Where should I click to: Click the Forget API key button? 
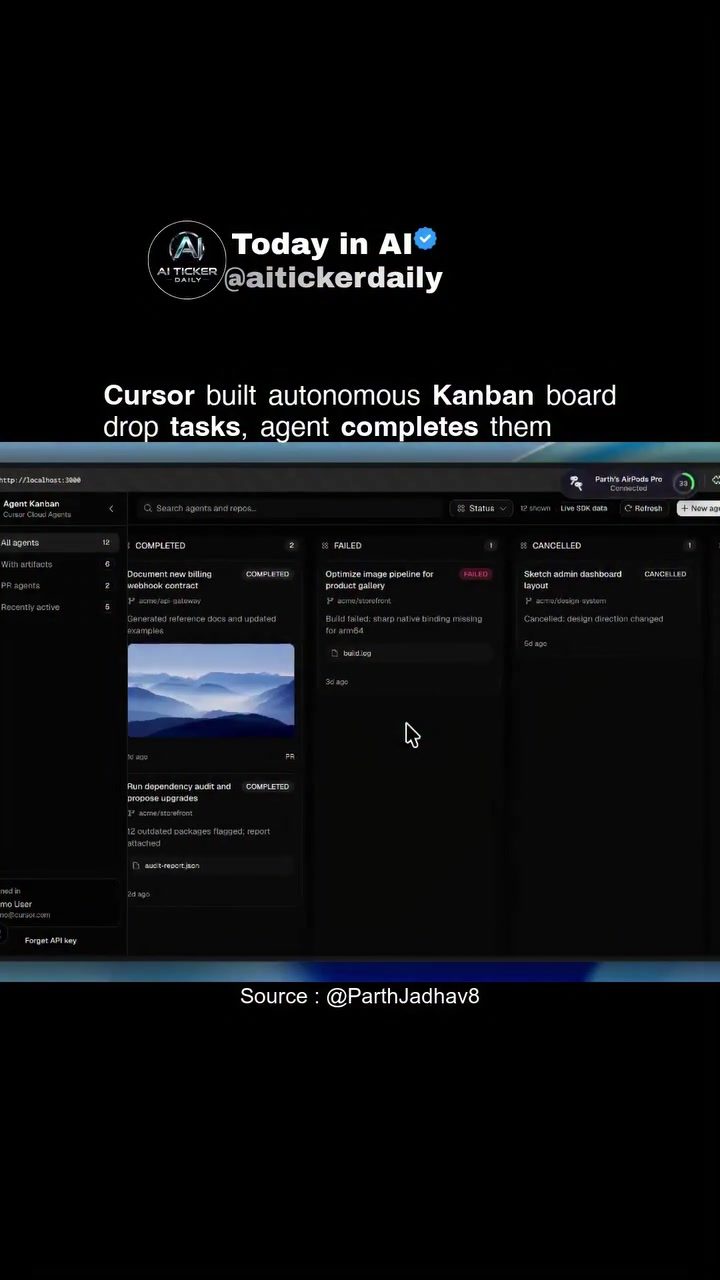coord(50,940)
